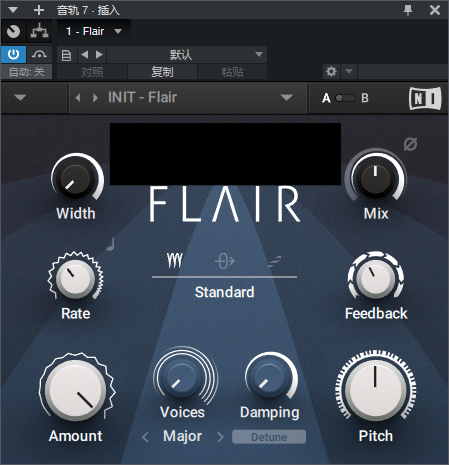Load previous preset with left arrow
The width and height of the screenshot is (449, 465).
coord(85,54)
